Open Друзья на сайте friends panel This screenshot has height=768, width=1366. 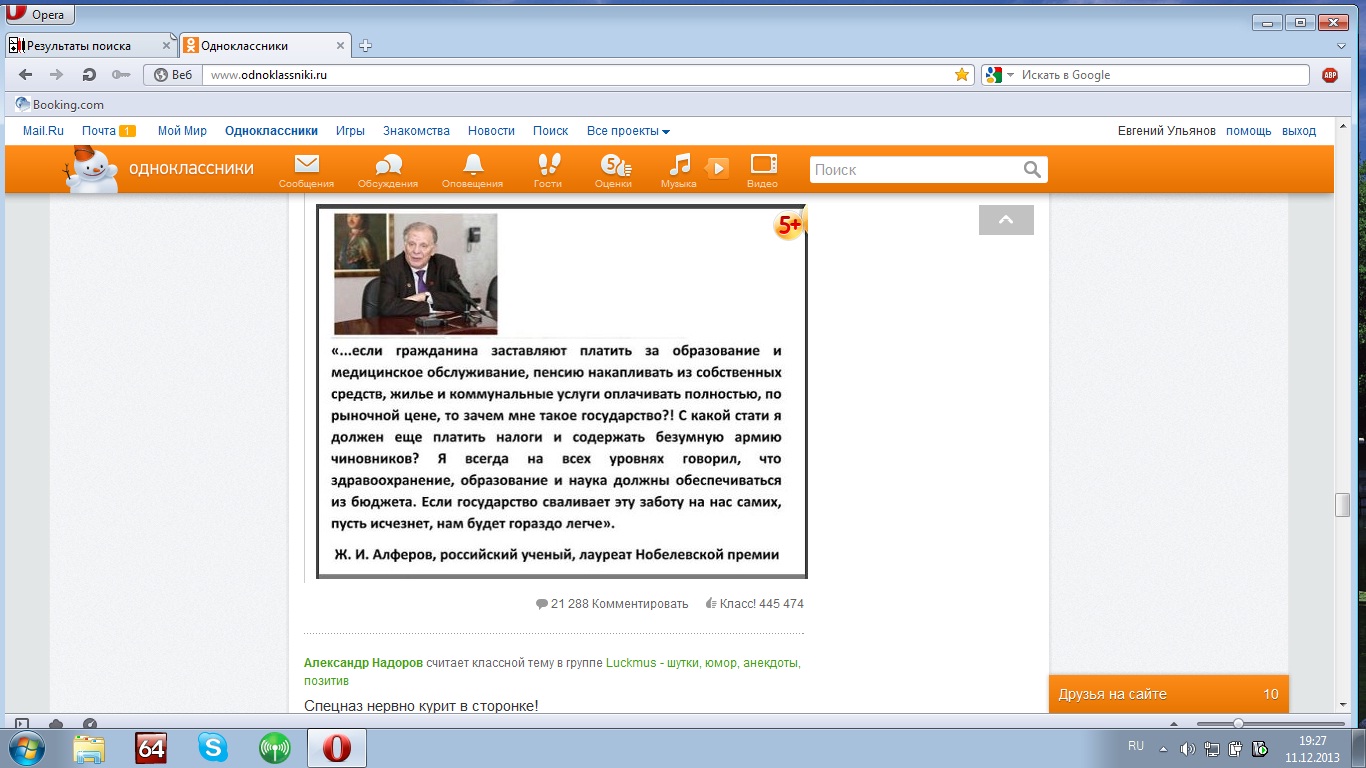point(1168,694)
